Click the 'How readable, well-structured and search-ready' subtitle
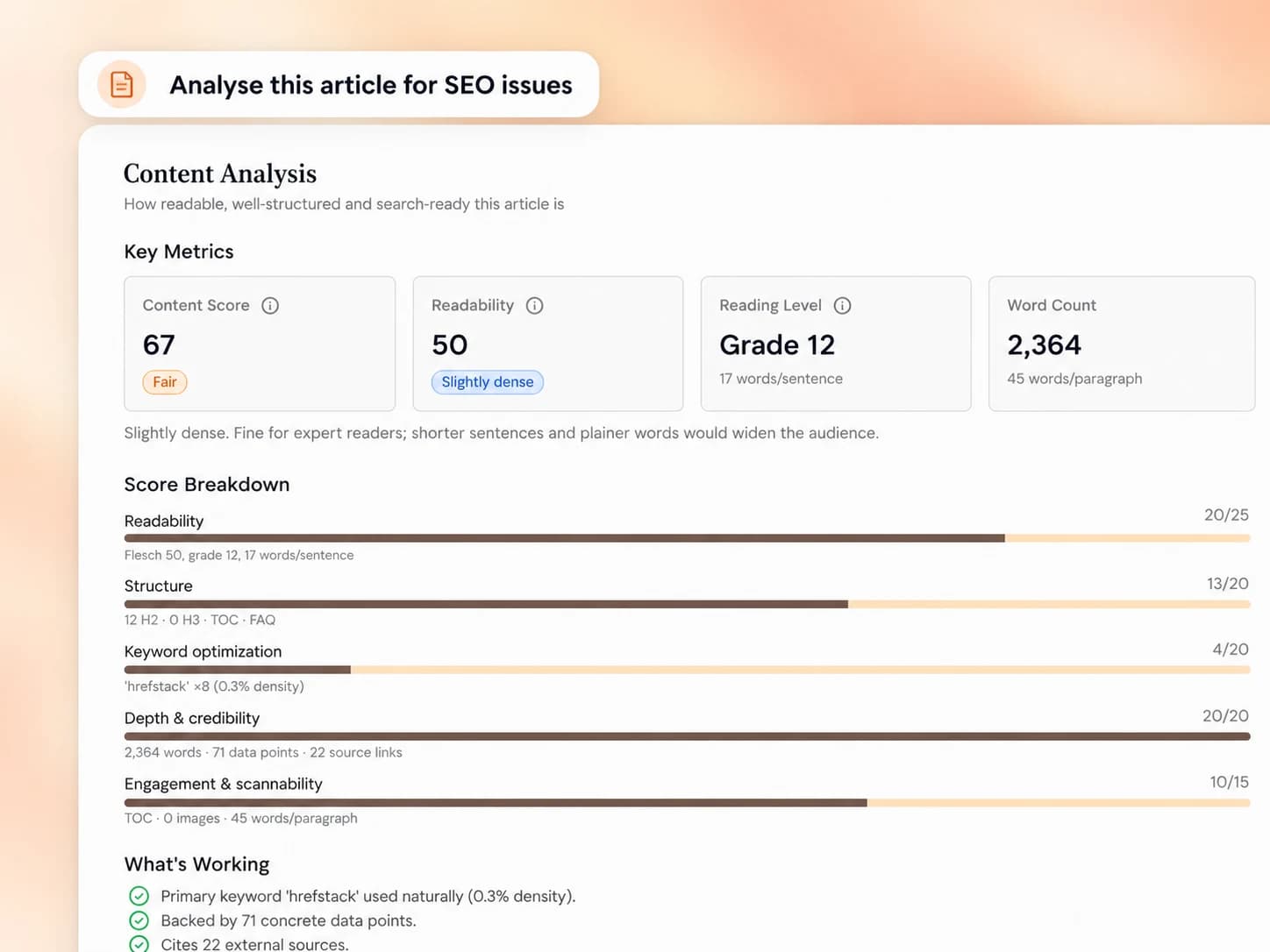 [344, 204]
